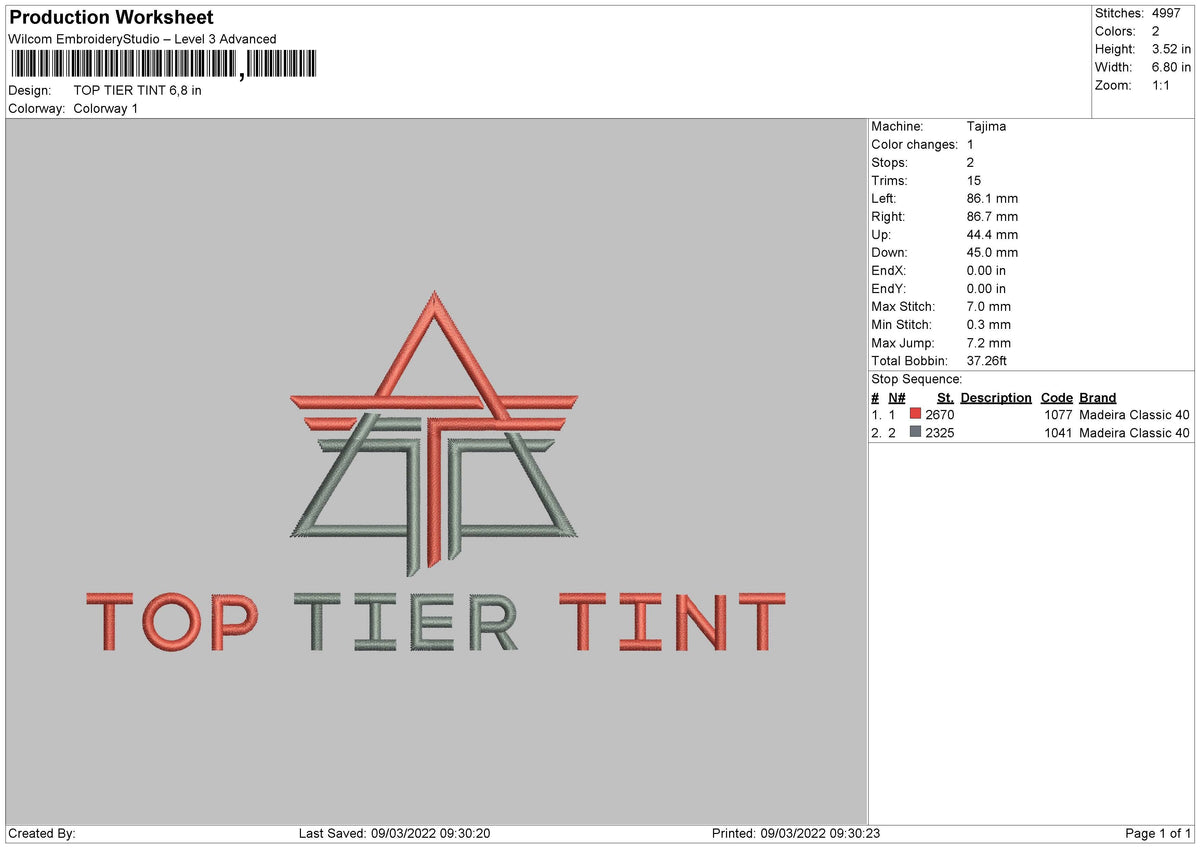Screen dimensions: 1200x848
Task: Click thread code 1041 in stop sequence
Action: [x=1058, y=432]
